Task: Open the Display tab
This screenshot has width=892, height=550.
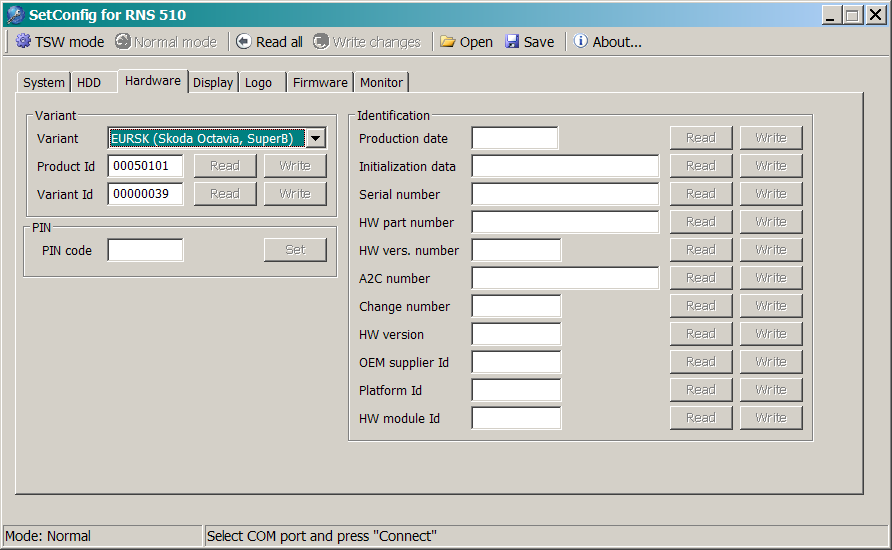Action: 213,82
